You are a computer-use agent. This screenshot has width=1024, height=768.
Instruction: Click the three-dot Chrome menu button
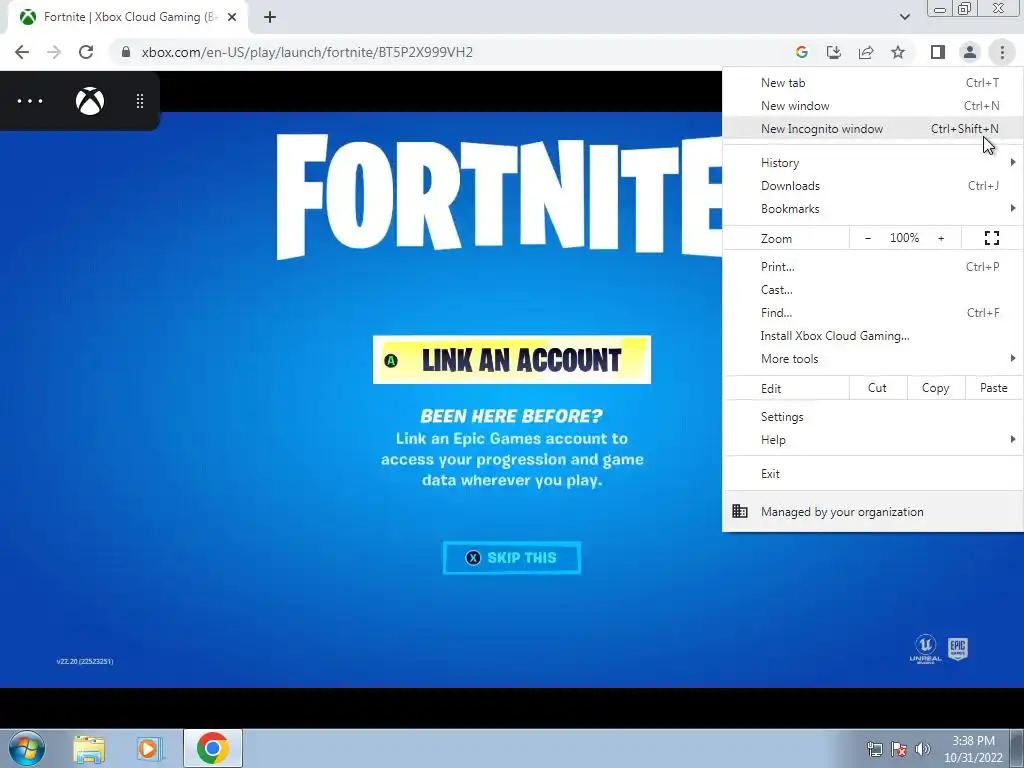[1002, 52]
